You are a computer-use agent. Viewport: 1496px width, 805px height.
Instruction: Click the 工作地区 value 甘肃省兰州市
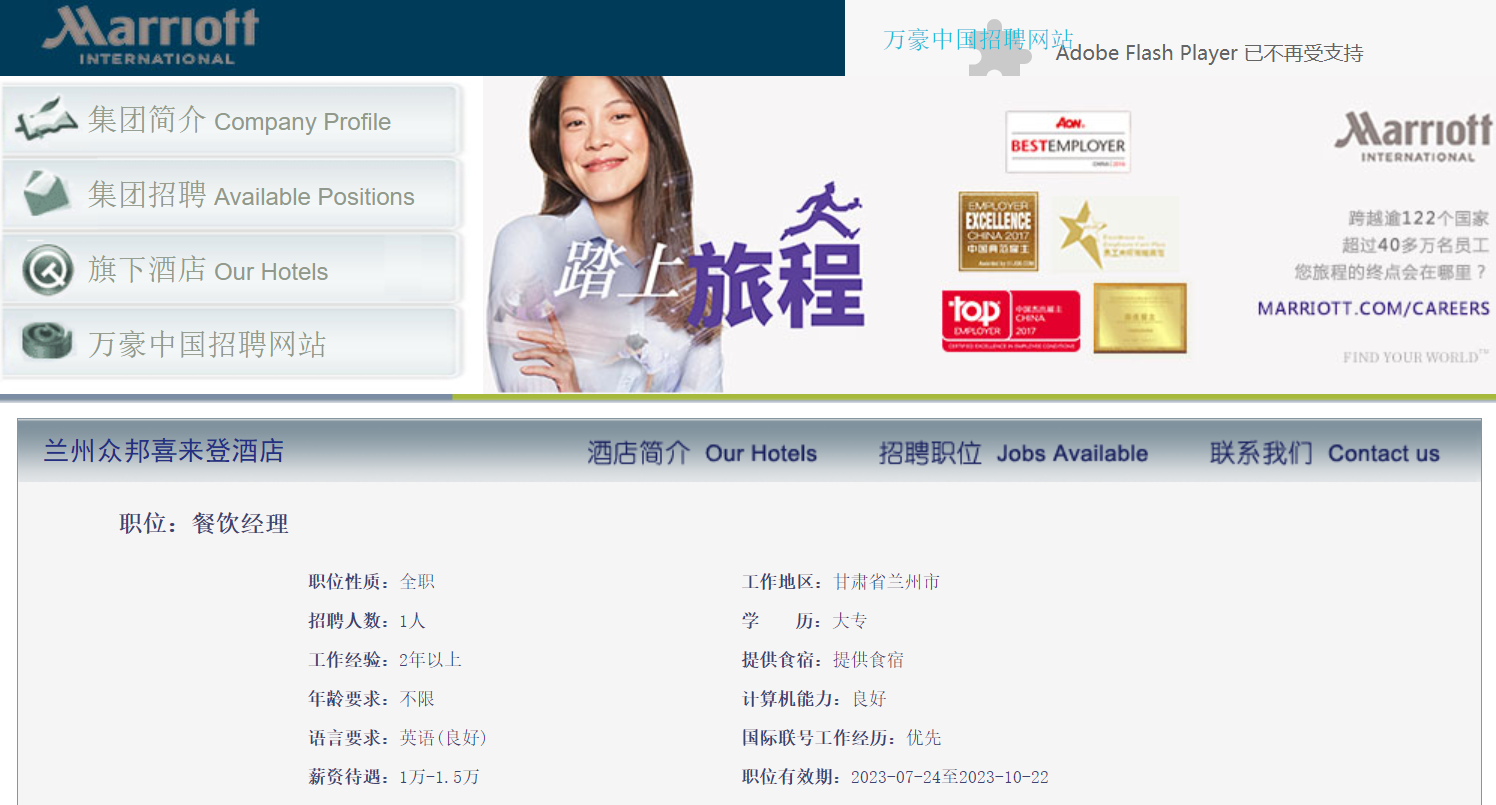pyautogui.click(x=887, y=582)
